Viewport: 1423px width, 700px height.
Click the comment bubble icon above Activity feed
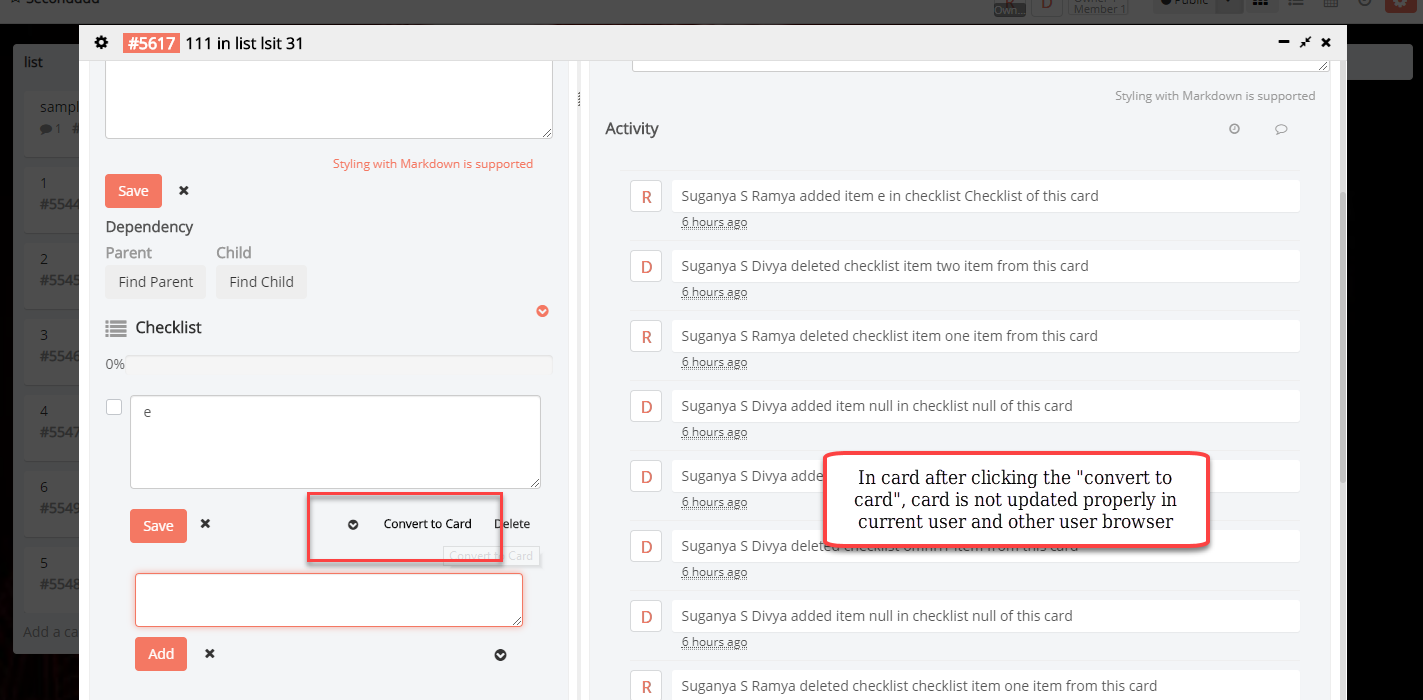click(1281, 128)
